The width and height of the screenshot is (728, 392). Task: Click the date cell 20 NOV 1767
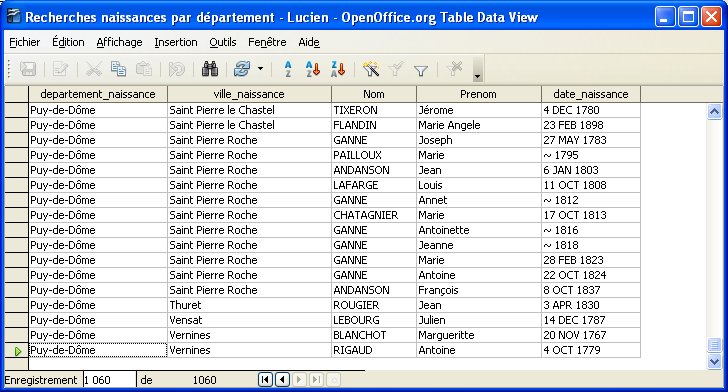pos(591,335)
